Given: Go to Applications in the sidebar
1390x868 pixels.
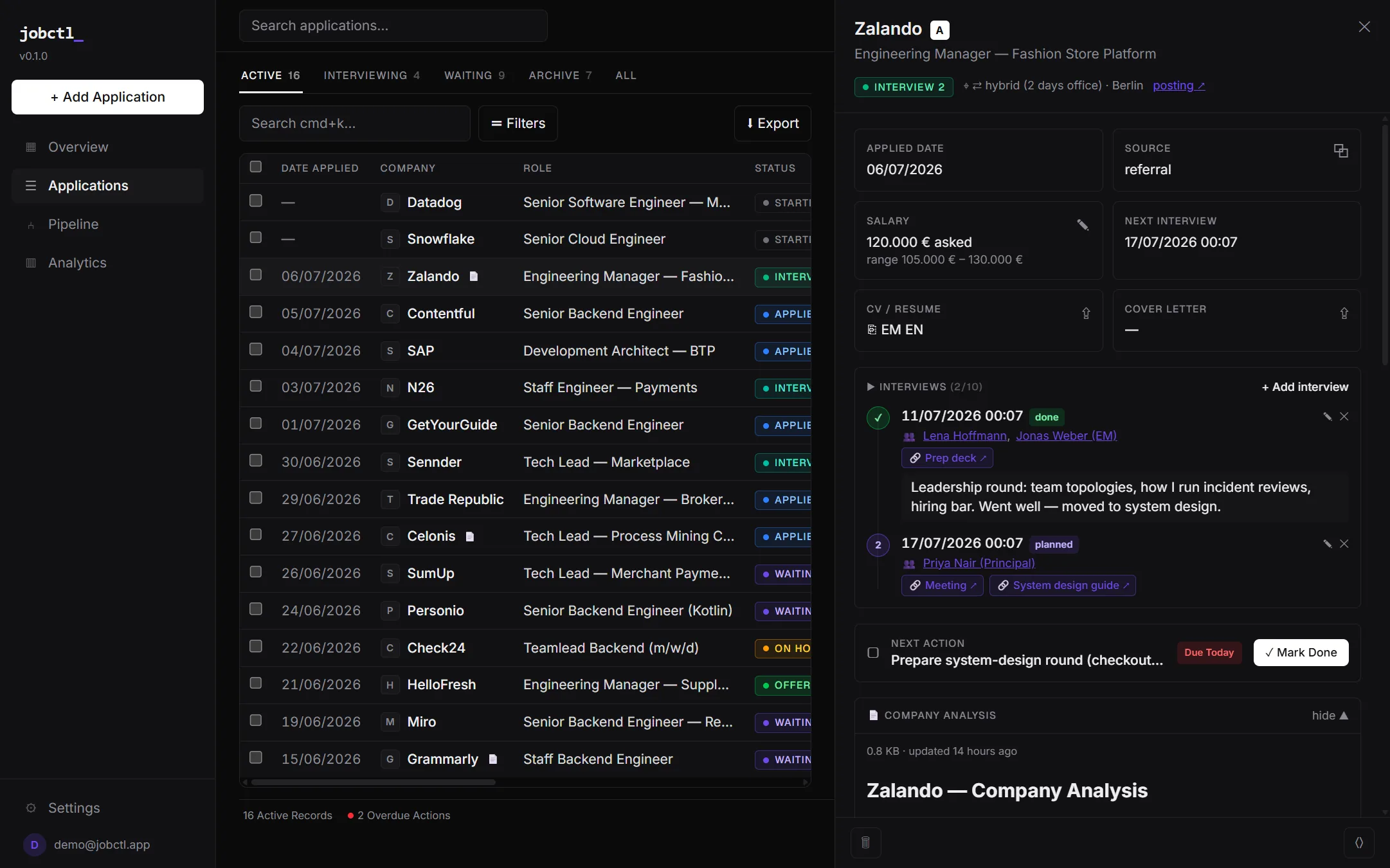Looking at the screenshot, I should 107,186.
